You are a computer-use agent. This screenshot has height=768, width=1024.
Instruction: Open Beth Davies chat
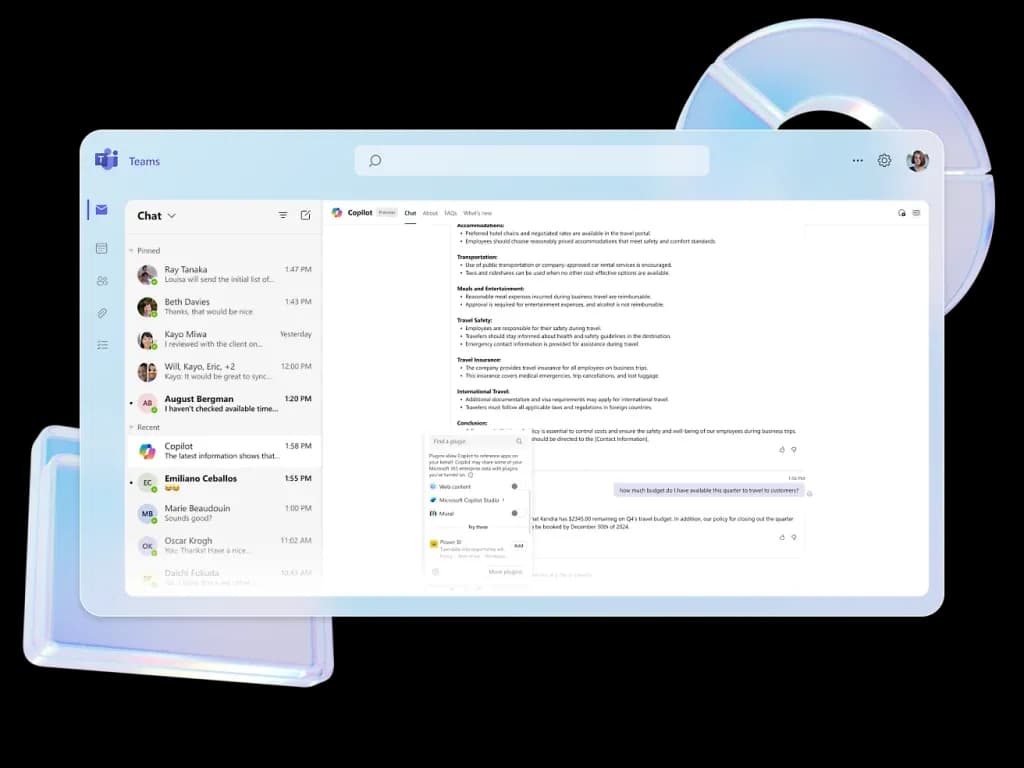[x=223, y=307]
